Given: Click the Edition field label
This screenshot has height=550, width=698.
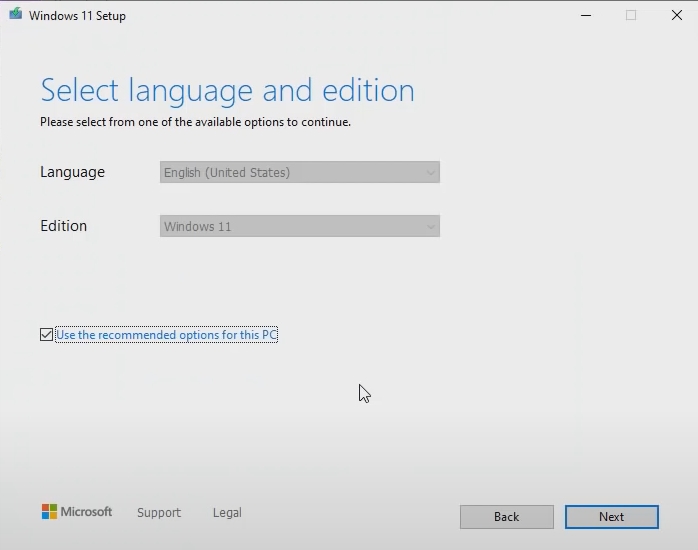Looking at the screenshot, I should point(63,226).
